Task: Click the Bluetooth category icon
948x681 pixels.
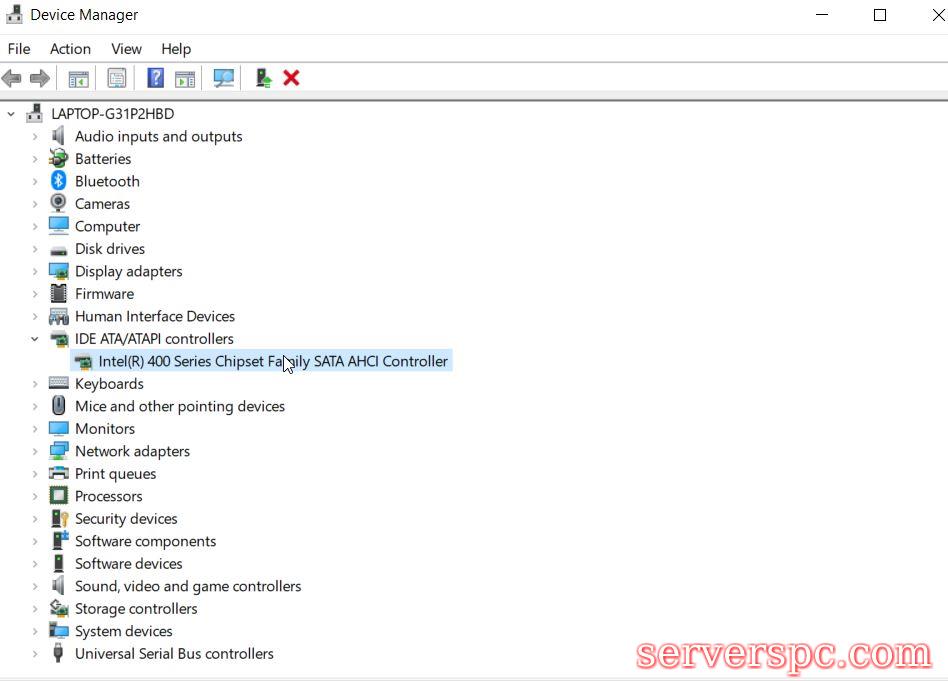Action: pyautogui.click(x=59, y=181)
